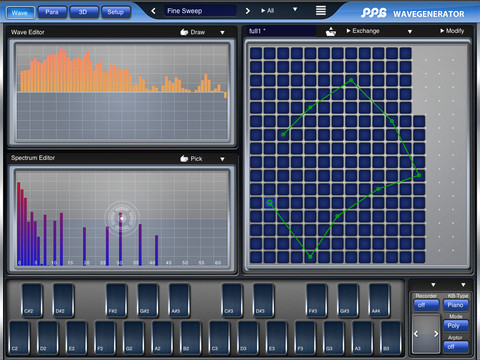
Task: Play the B3 key
Action: (391, 337)
